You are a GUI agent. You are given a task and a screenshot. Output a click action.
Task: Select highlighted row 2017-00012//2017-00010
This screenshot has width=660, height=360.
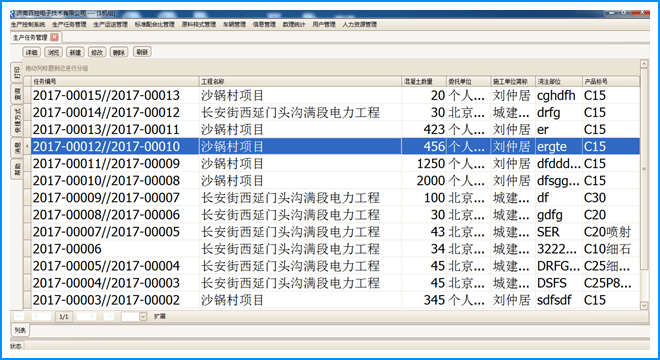335,147
